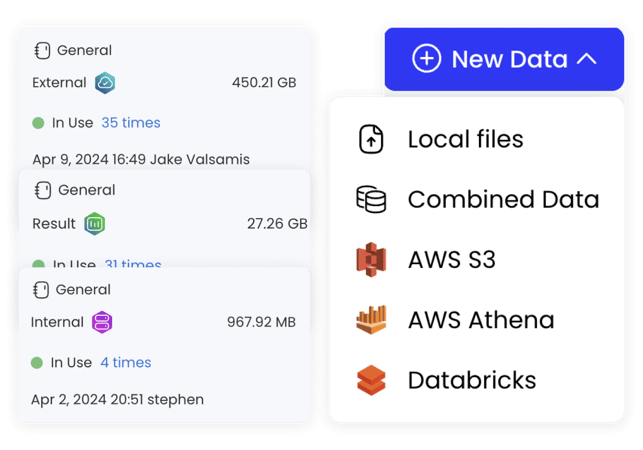The image size is (643, 450).
Task: Click the Databricks icon
Action: 371,381
